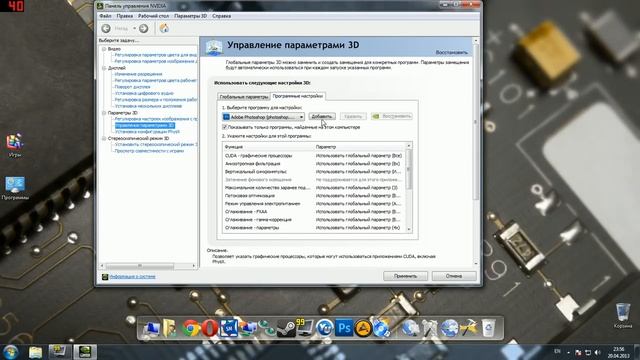Select the Программные настройки tab

[298, 96]
